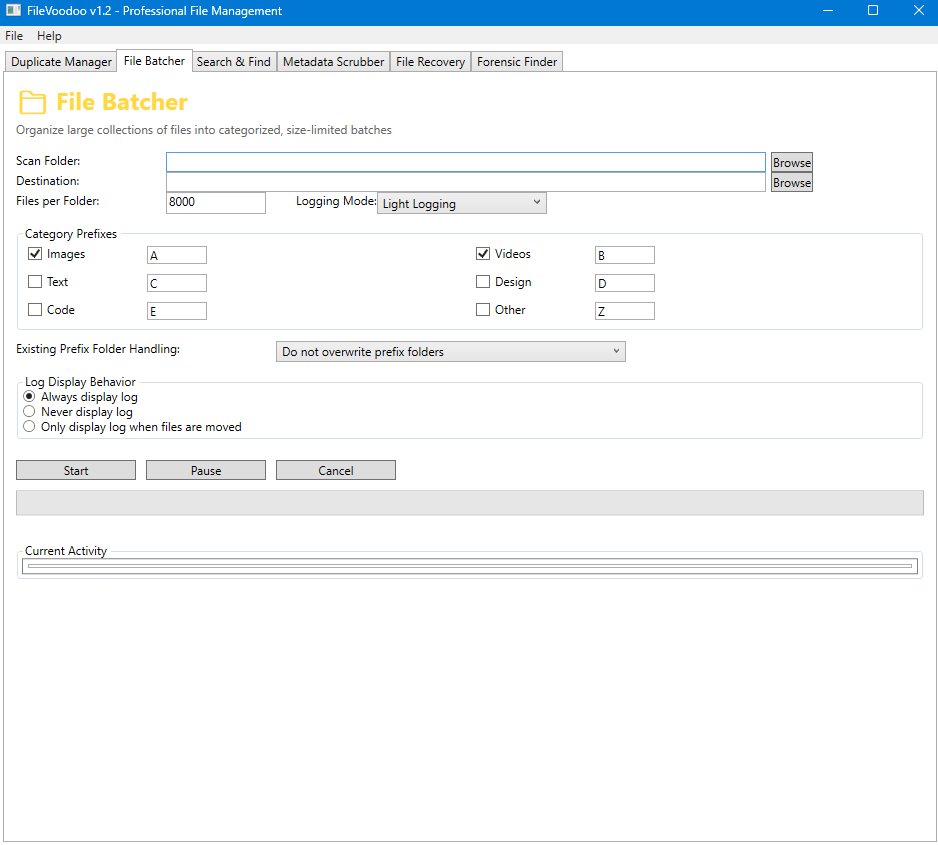Viewport: 938px width, 845px height.
Task: Open the Forensic Finder tab
Action: pos(516,61)
